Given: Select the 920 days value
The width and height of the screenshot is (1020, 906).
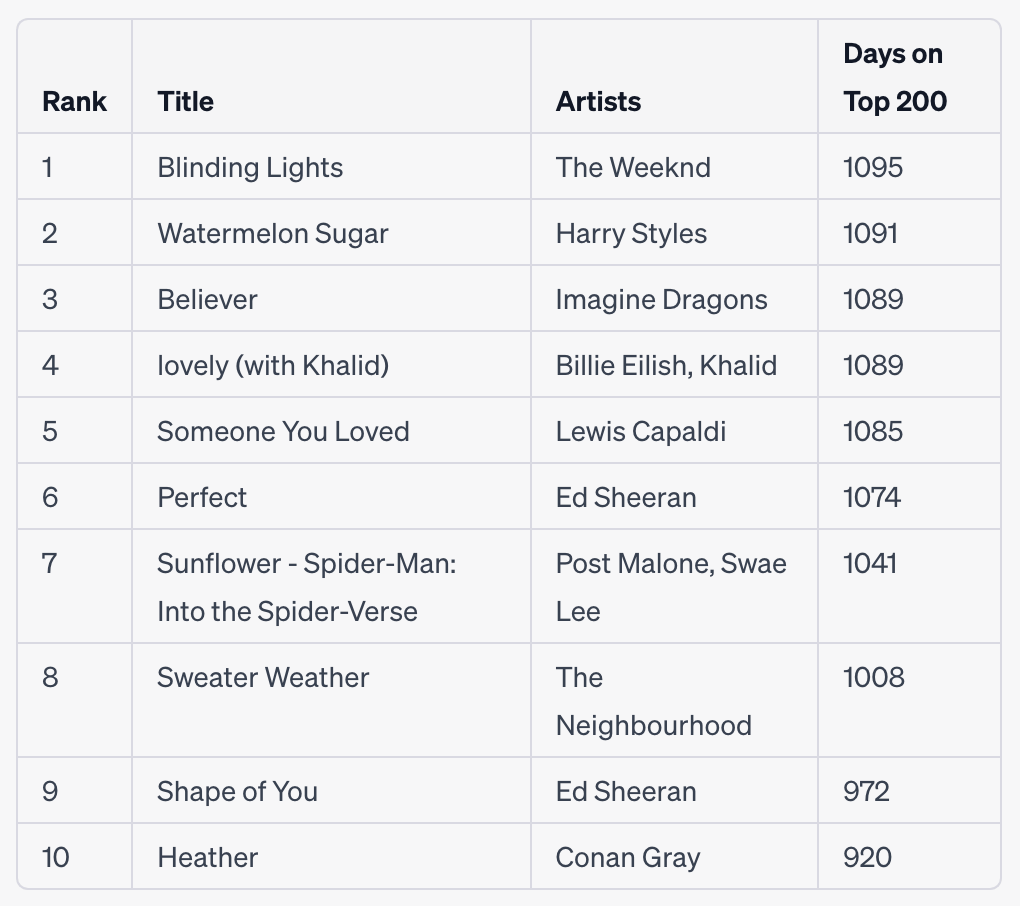Looking at the screenshot, I should point(867,857).
